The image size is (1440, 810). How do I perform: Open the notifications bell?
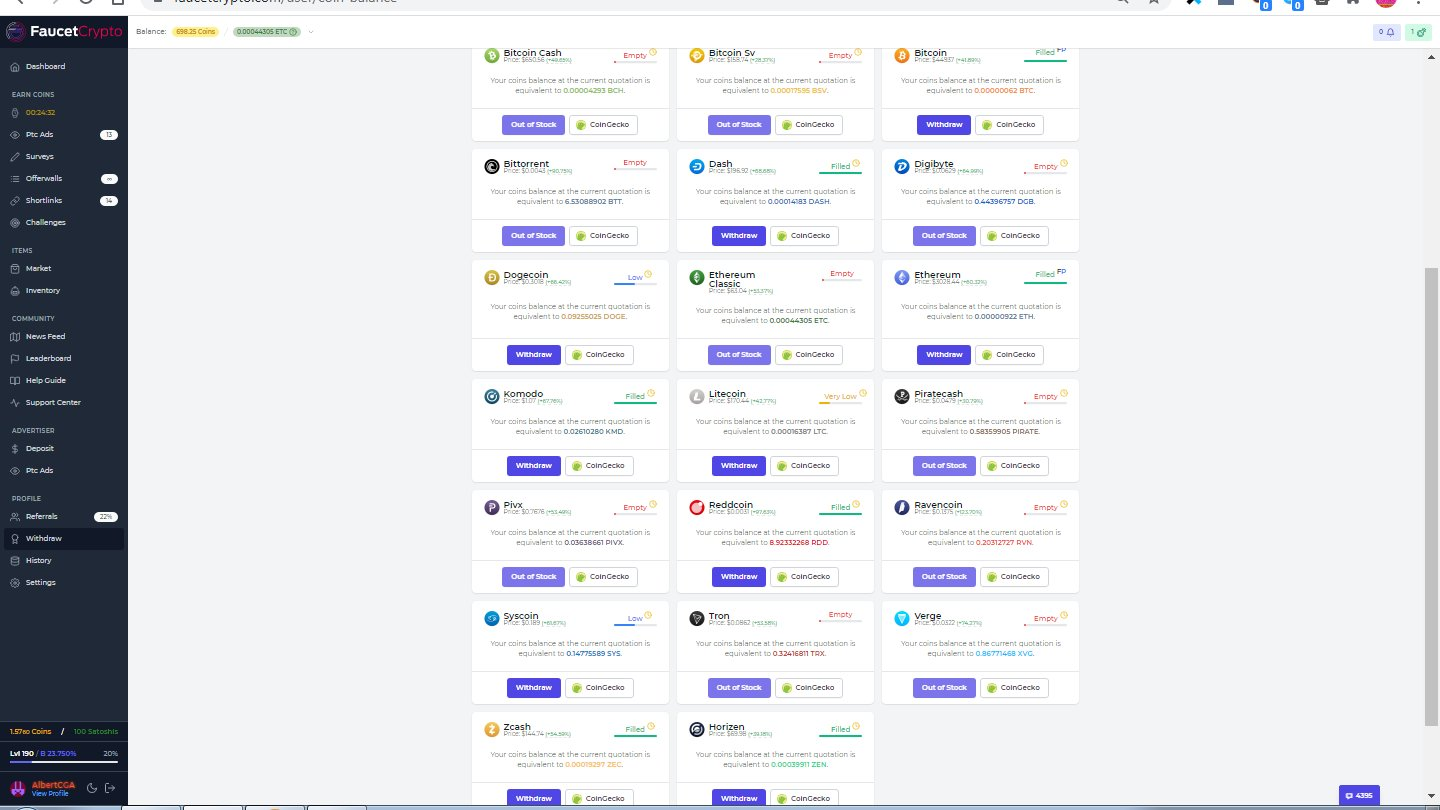(1387, 32)
